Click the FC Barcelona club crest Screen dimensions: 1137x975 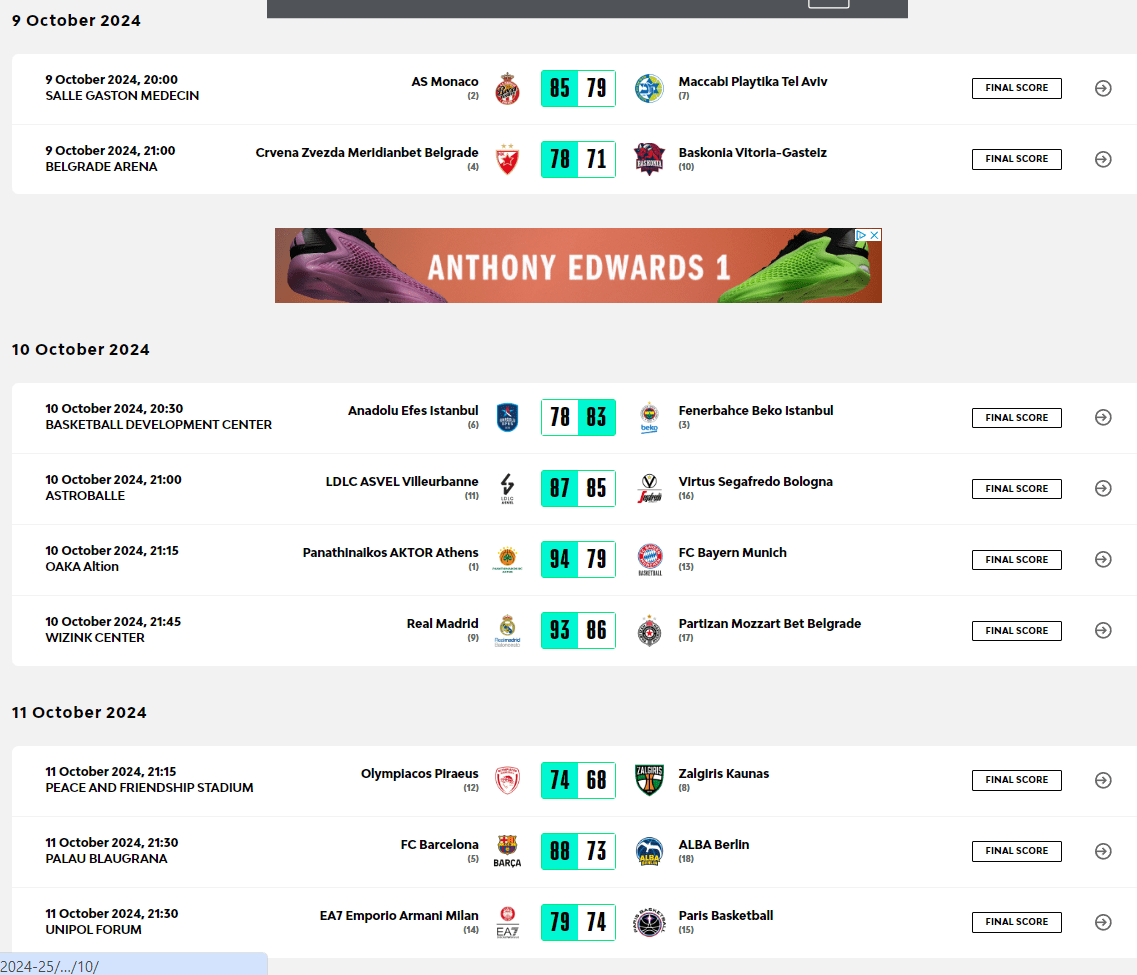pos(508,850)
